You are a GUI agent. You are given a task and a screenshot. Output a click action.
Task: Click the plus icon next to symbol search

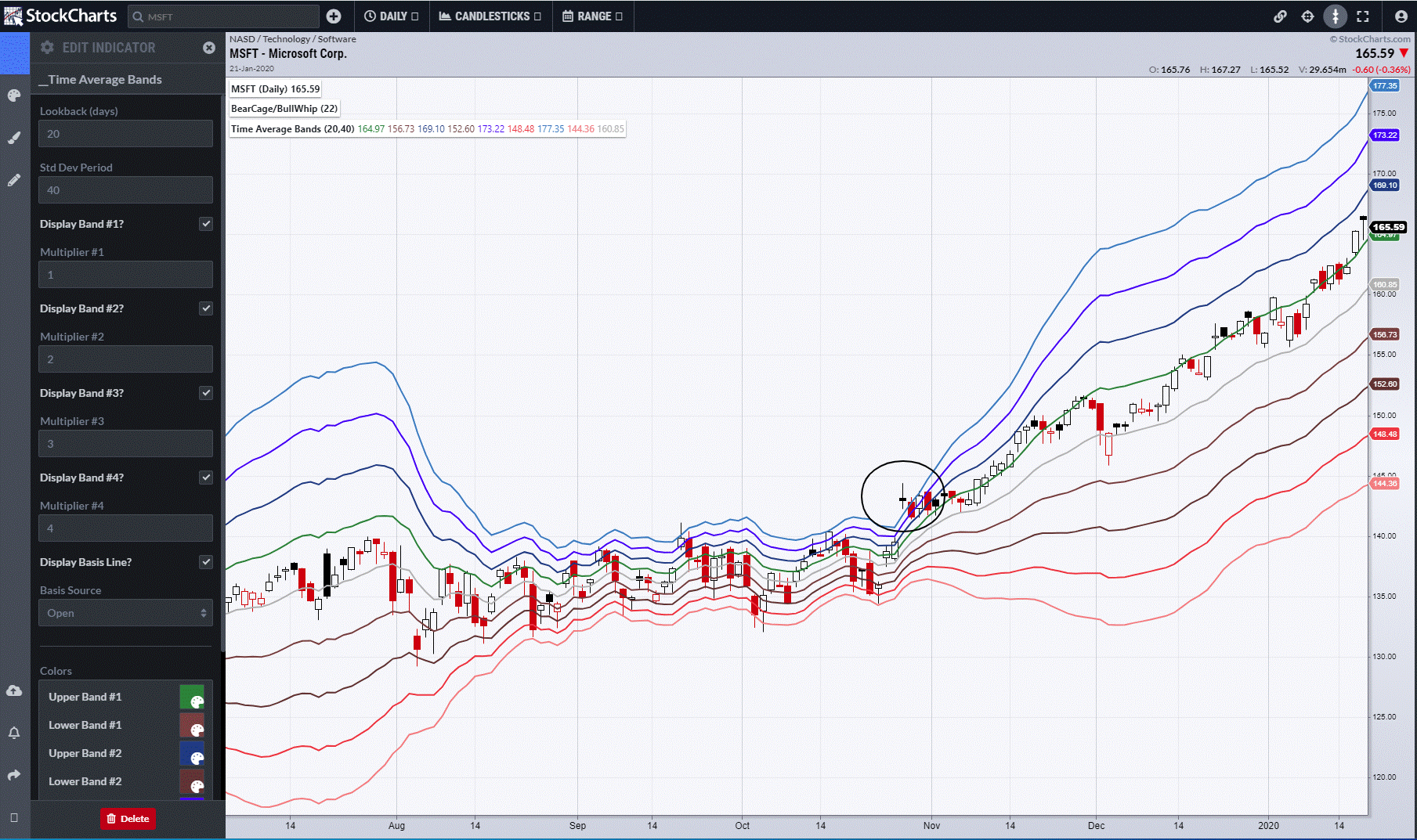pyautogui.click(x=334, y=16)
